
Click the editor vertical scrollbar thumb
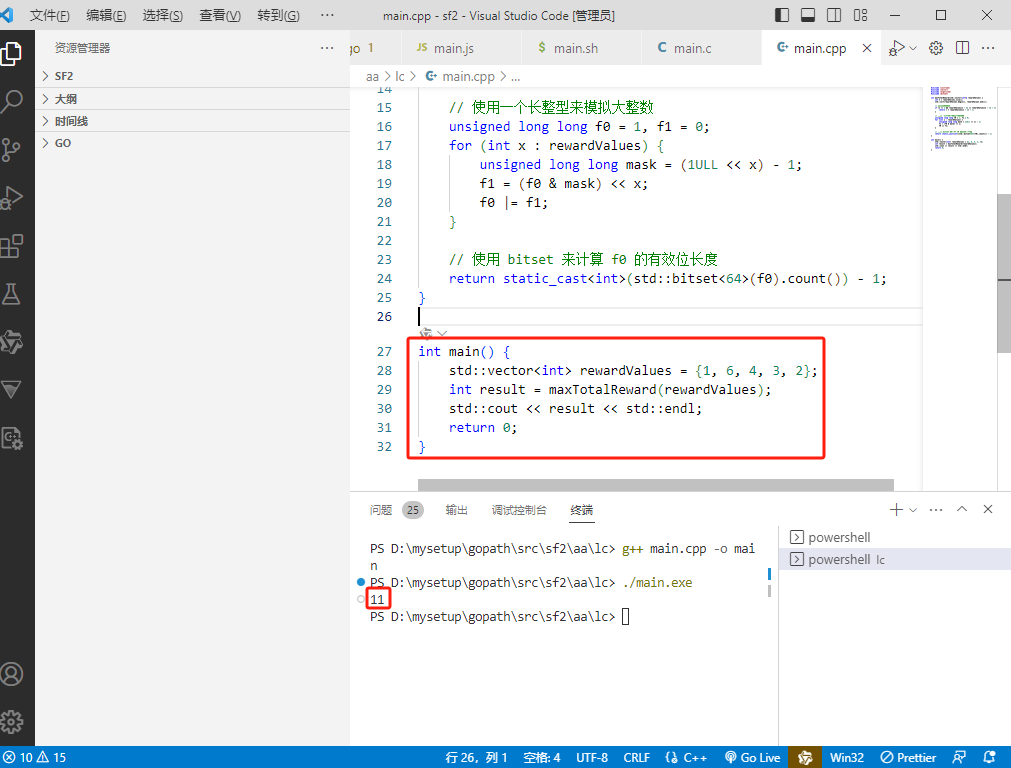(1004, 273)
